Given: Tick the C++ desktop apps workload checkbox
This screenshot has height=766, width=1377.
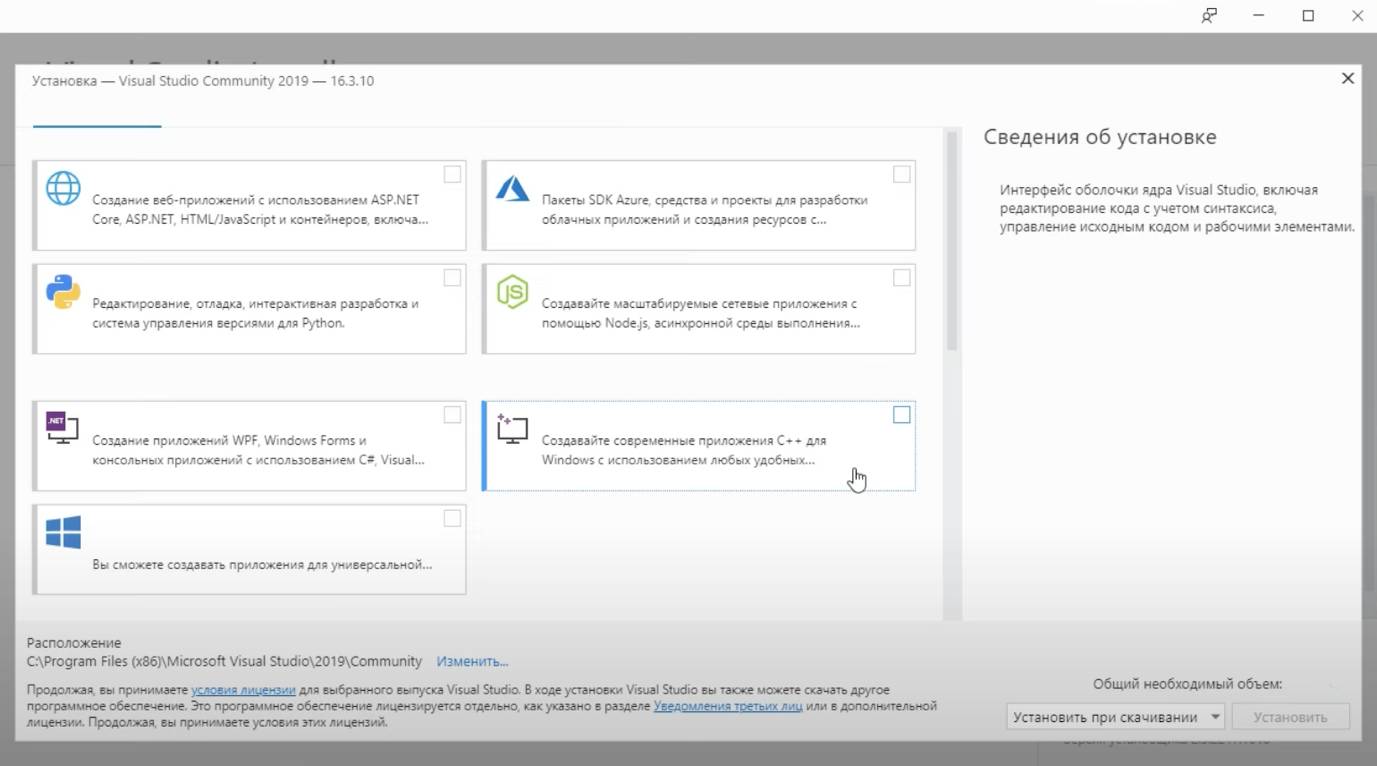Looking at the screenshot, I should pyautogui.click(x=902, y=414).
